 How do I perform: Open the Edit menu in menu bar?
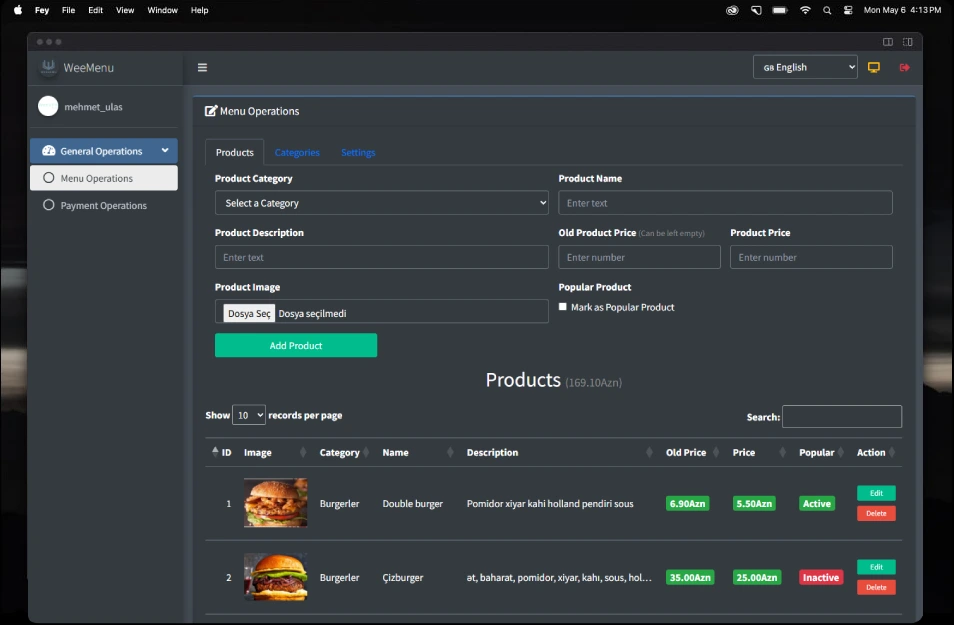[x=96, y=10]
